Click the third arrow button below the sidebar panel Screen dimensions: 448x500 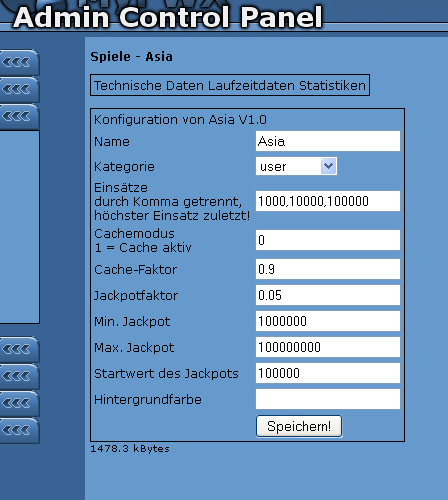(19, 403)
